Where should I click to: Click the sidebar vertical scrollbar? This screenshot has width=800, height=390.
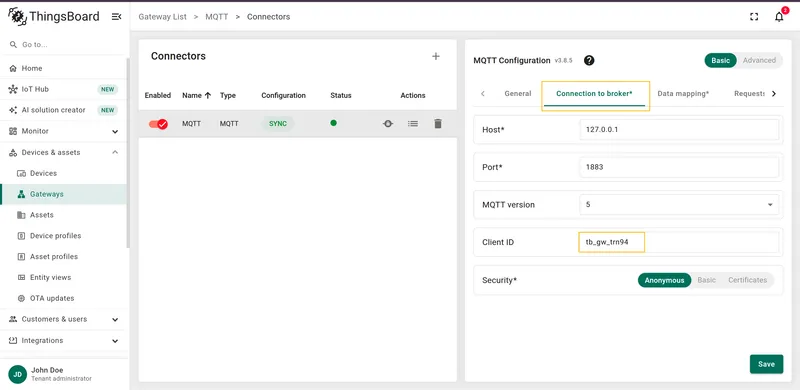[x=128, y=153]
